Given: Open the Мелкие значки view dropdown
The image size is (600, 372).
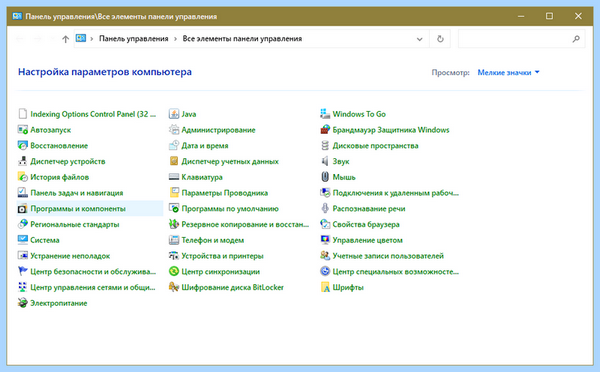Looking at the screenshot, I should point(508,72).
